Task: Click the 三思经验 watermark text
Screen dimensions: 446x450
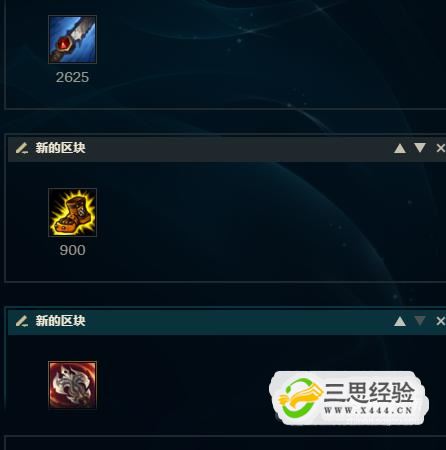Action: pos(369,393)
